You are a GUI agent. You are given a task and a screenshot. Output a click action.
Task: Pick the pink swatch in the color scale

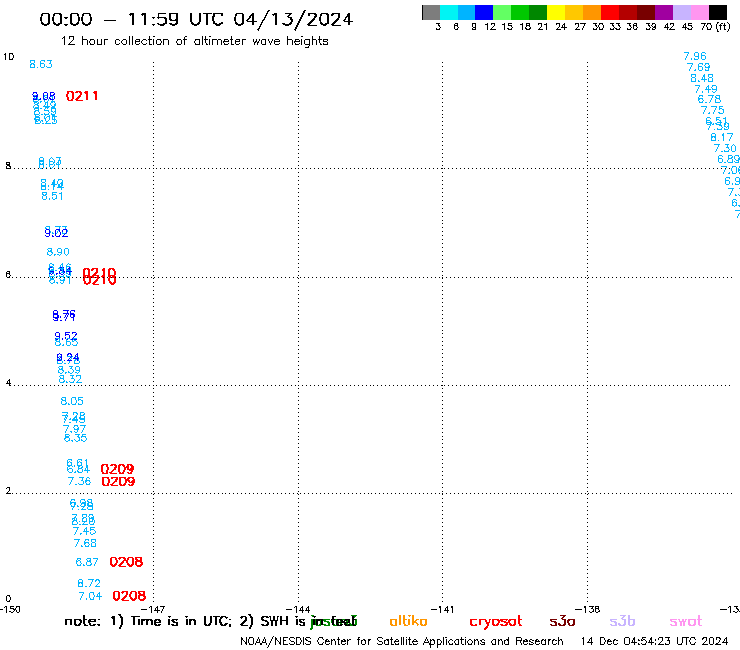[700, 12]
